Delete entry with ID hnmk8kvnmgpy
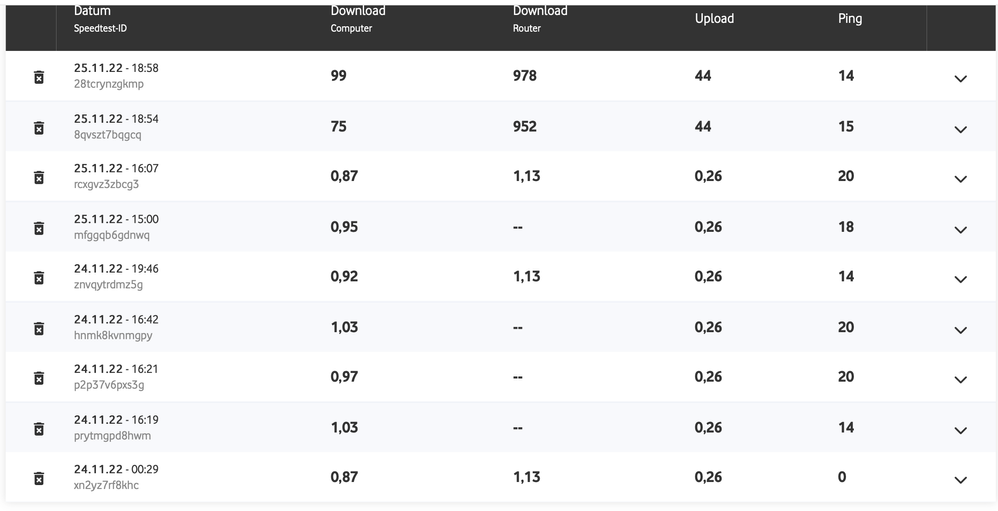This screenshot has width=998, height=511. (x=39, y=328)
